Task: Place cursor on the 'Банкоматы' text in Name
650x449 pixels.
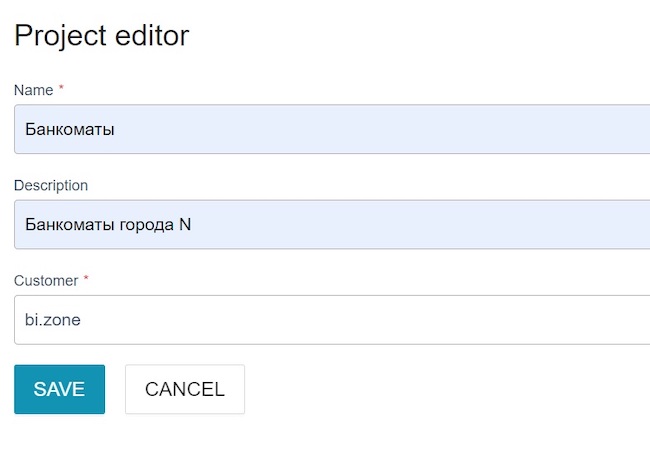Action: coord(70,129)
